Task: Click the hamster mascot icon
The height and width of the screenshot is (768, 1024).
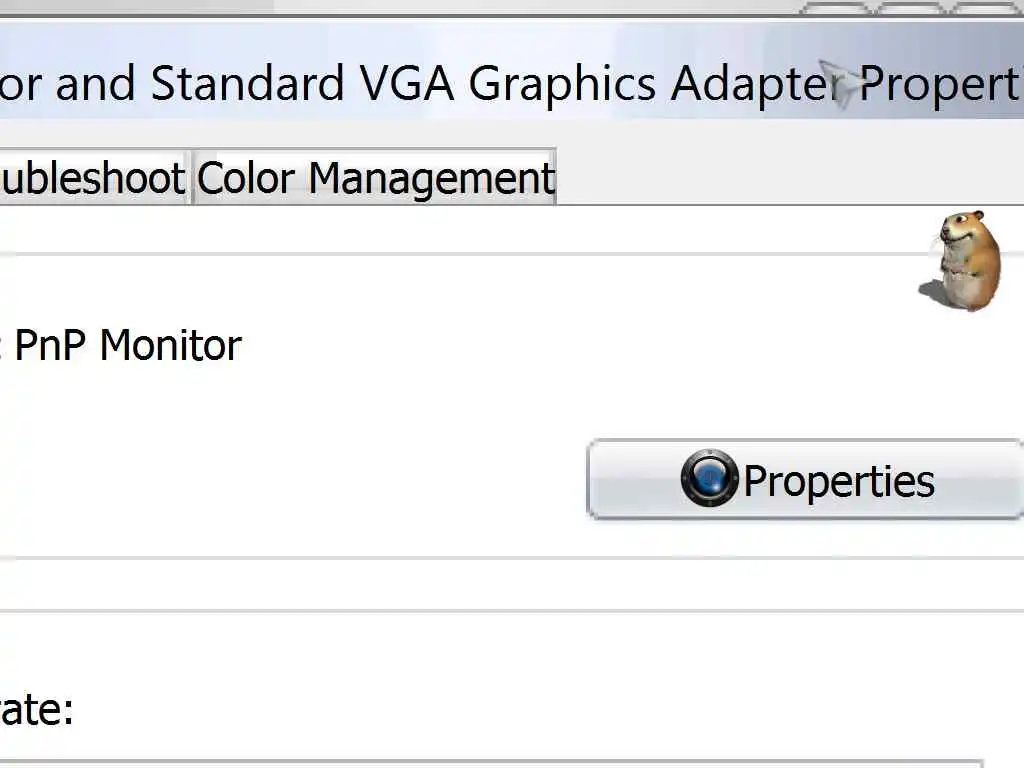Action: click(x=961, y=260)
